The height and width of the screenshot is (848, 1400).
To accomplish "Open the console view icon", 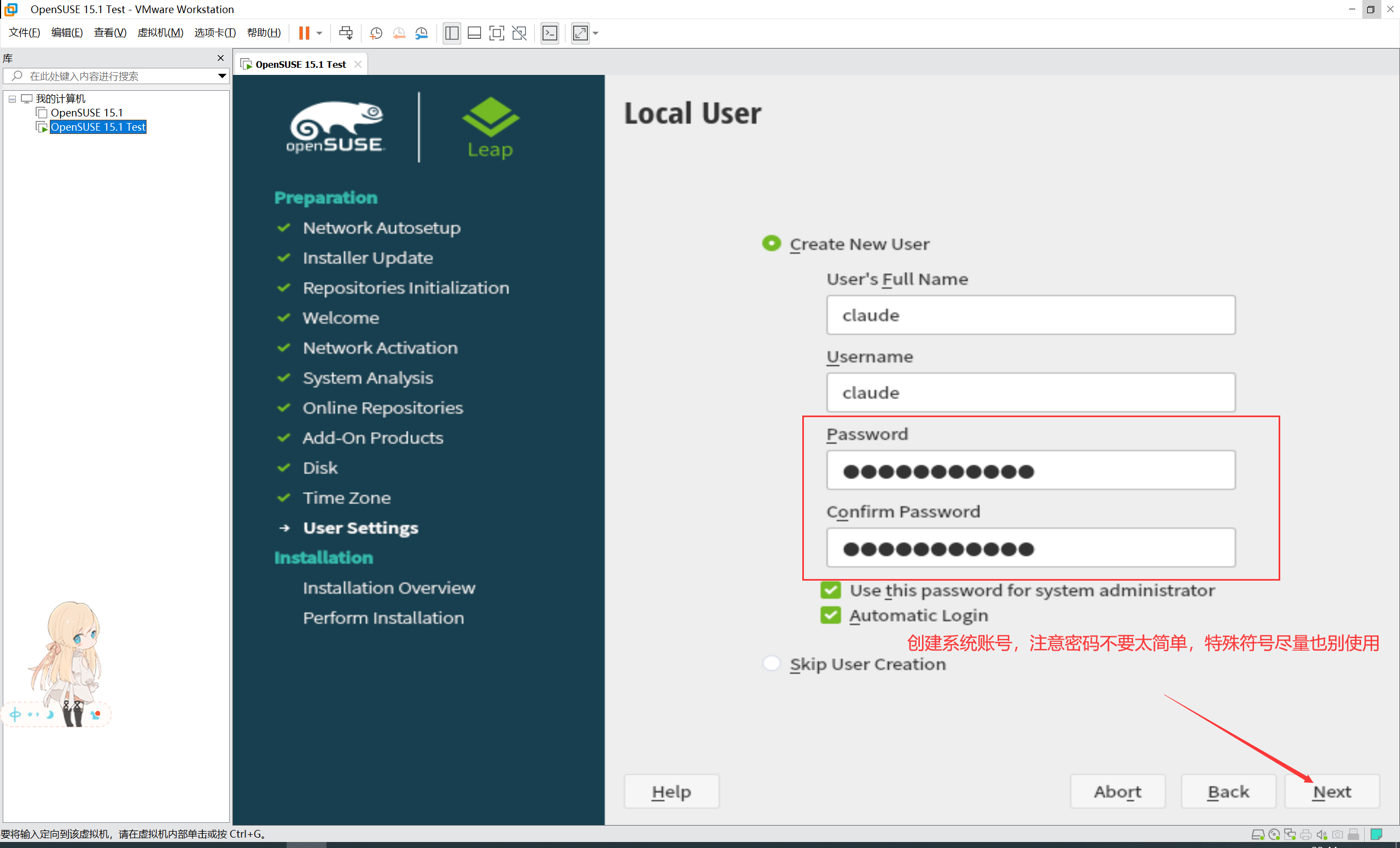I will click(x=550, y=33).
